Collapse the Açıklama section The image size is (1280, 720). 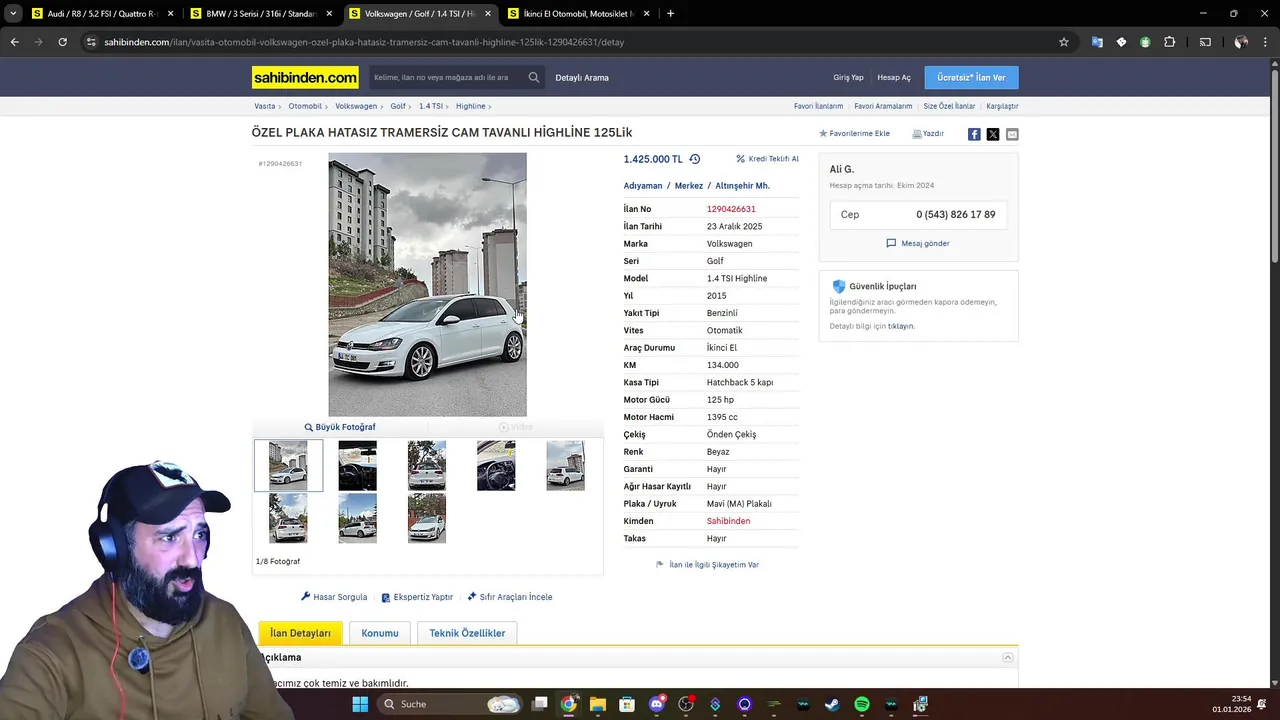click(x=1008, y=657)
